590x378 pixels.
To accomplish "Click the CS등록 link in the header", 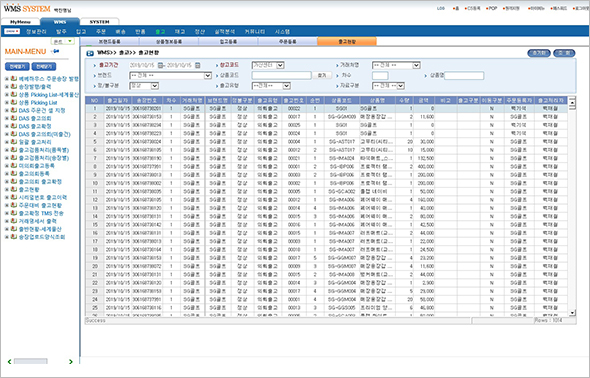I will [x=473, y=8].
